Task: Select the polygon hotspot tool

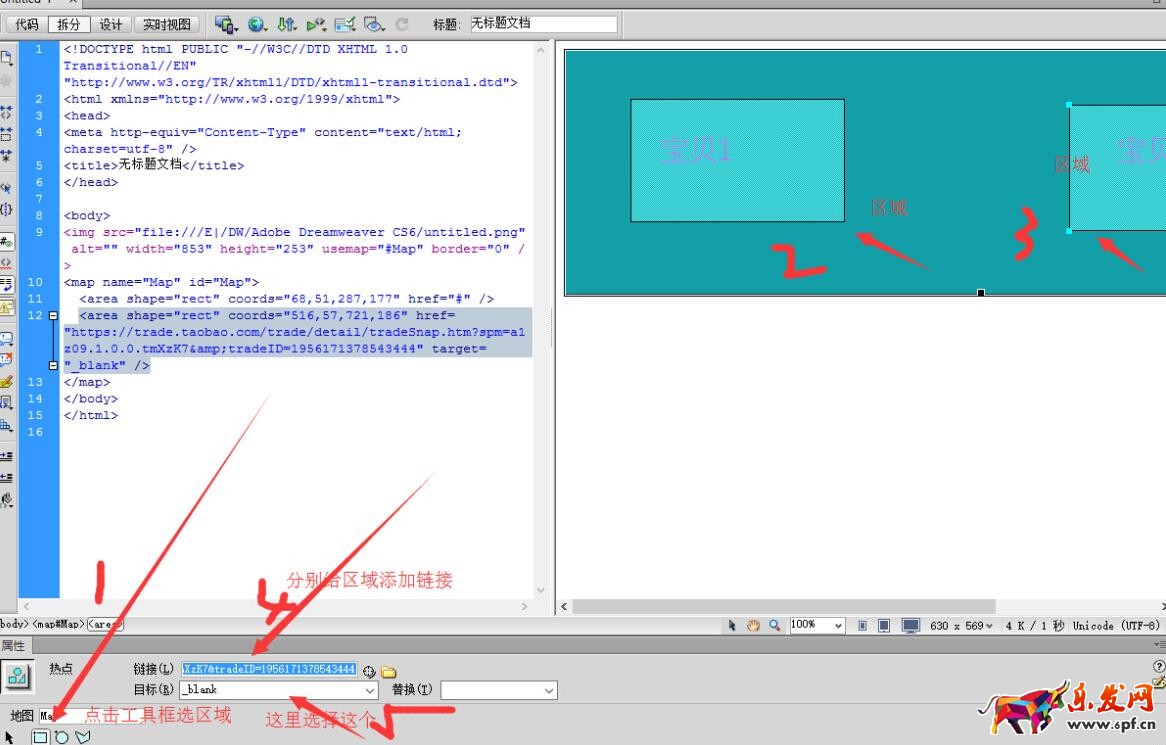Action: (x=82, y=737)
